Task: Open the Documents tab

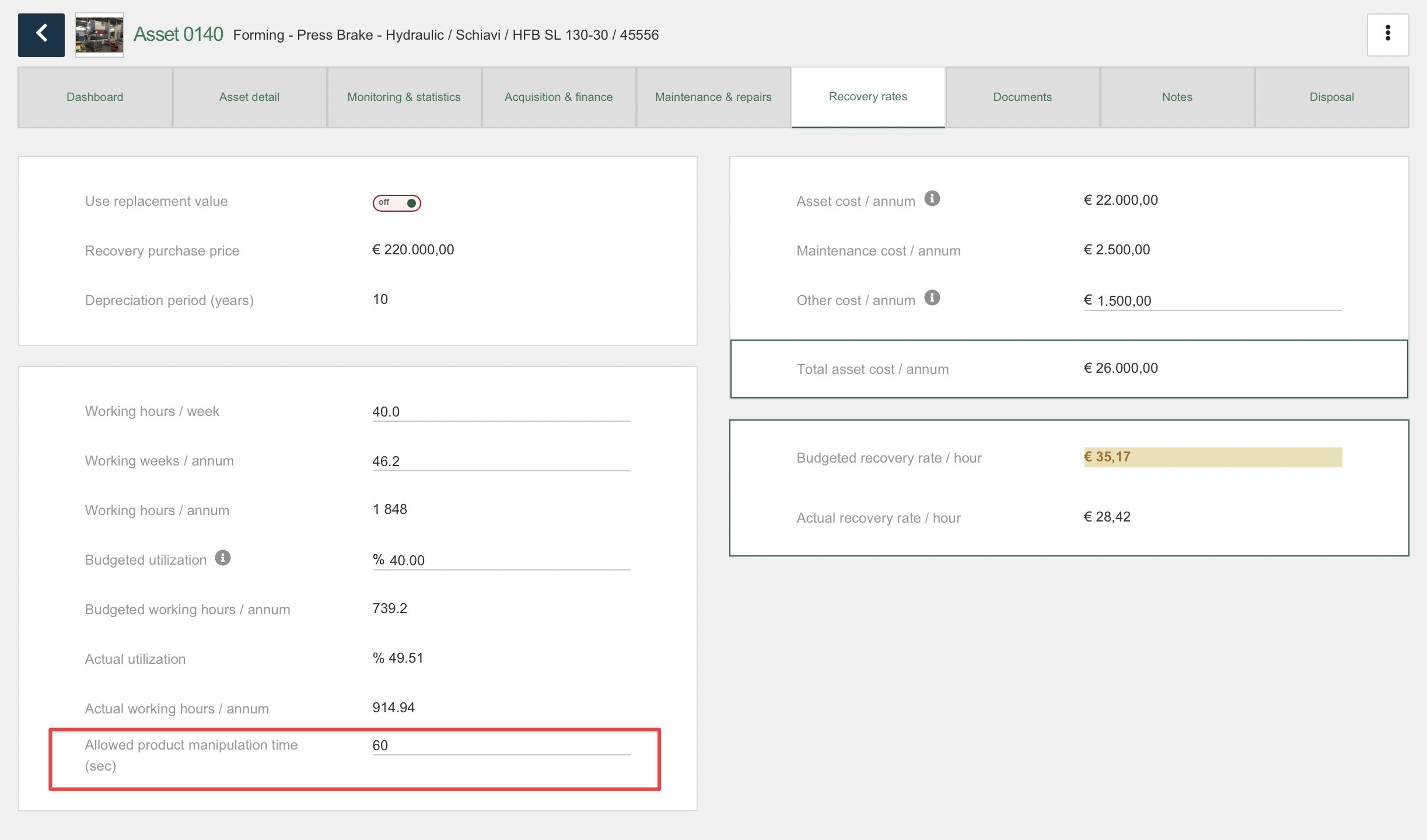Action: (1022, 97)
